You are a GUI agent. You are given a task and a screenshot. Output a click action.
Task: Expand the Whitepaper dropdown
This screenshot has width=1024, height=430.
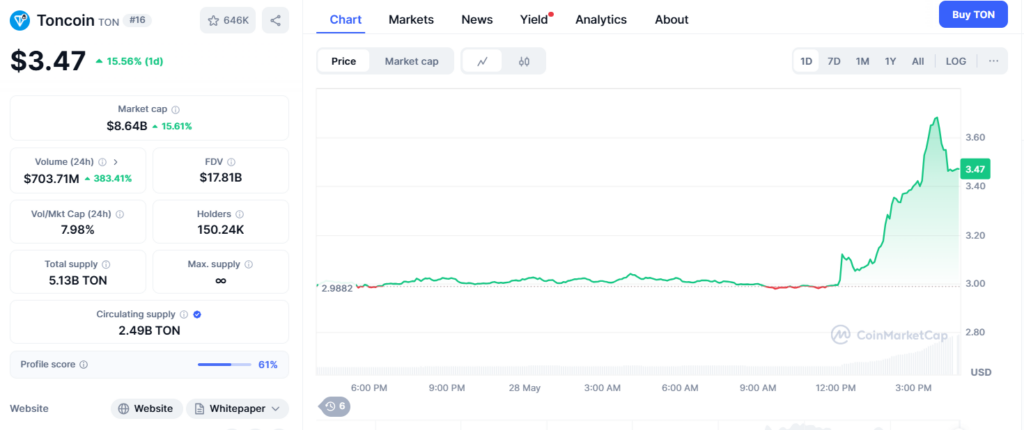point(276,408)
